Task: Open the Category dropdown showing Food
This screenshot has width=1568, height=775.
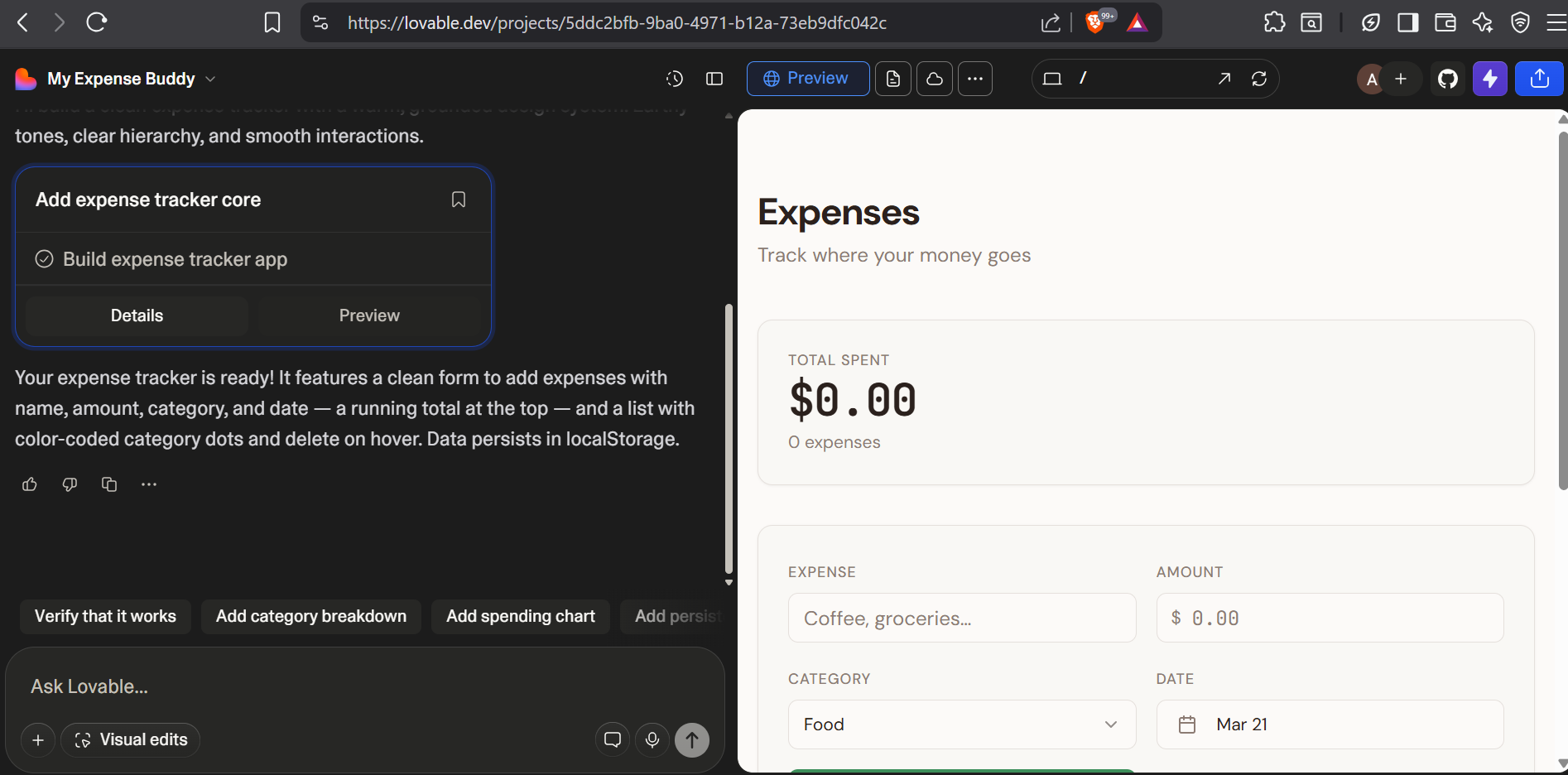Action: [x=960, y=724]
